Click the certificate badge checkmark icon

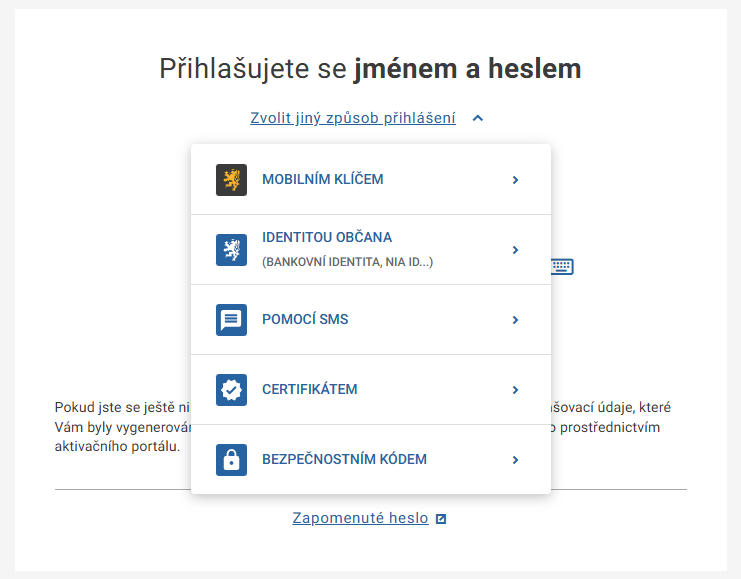pyautogui.click(x=231, y=390)
